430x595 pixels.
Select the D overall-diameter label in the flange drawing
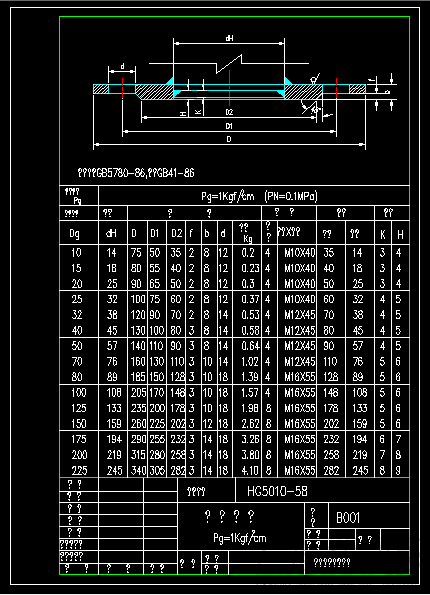229,140
